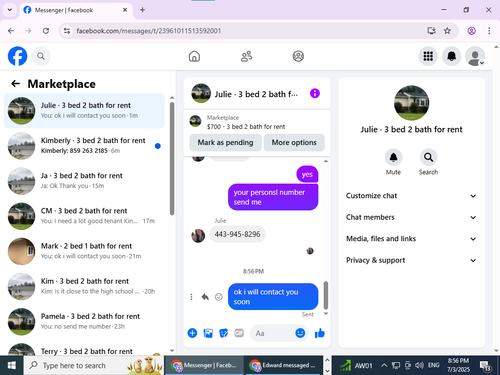This screenshot has height=375, width=500.
Task: Open Julie conversation in list
Action: (84, 110)
